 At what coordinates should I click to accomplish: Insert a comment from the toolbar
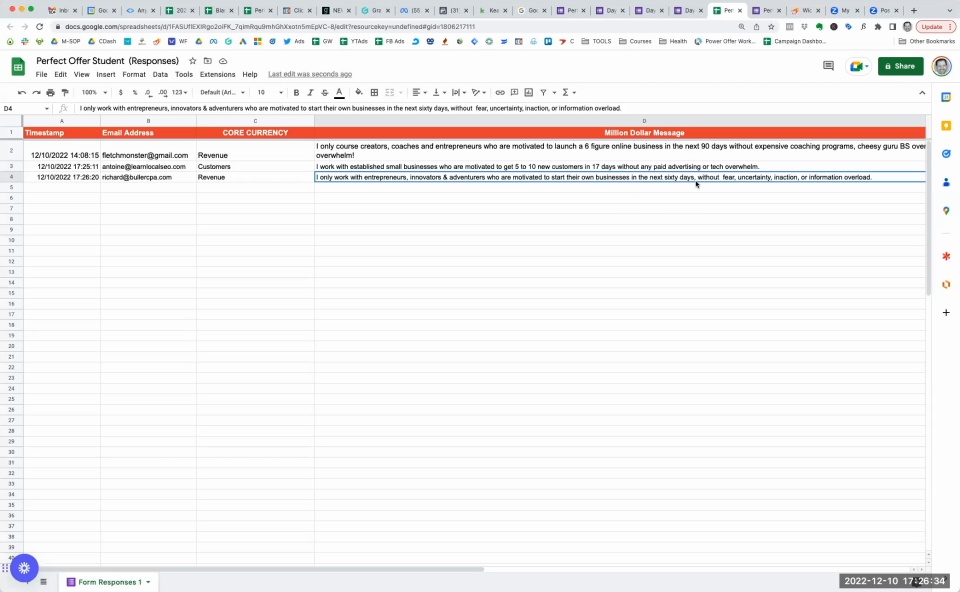coord(514,92)
